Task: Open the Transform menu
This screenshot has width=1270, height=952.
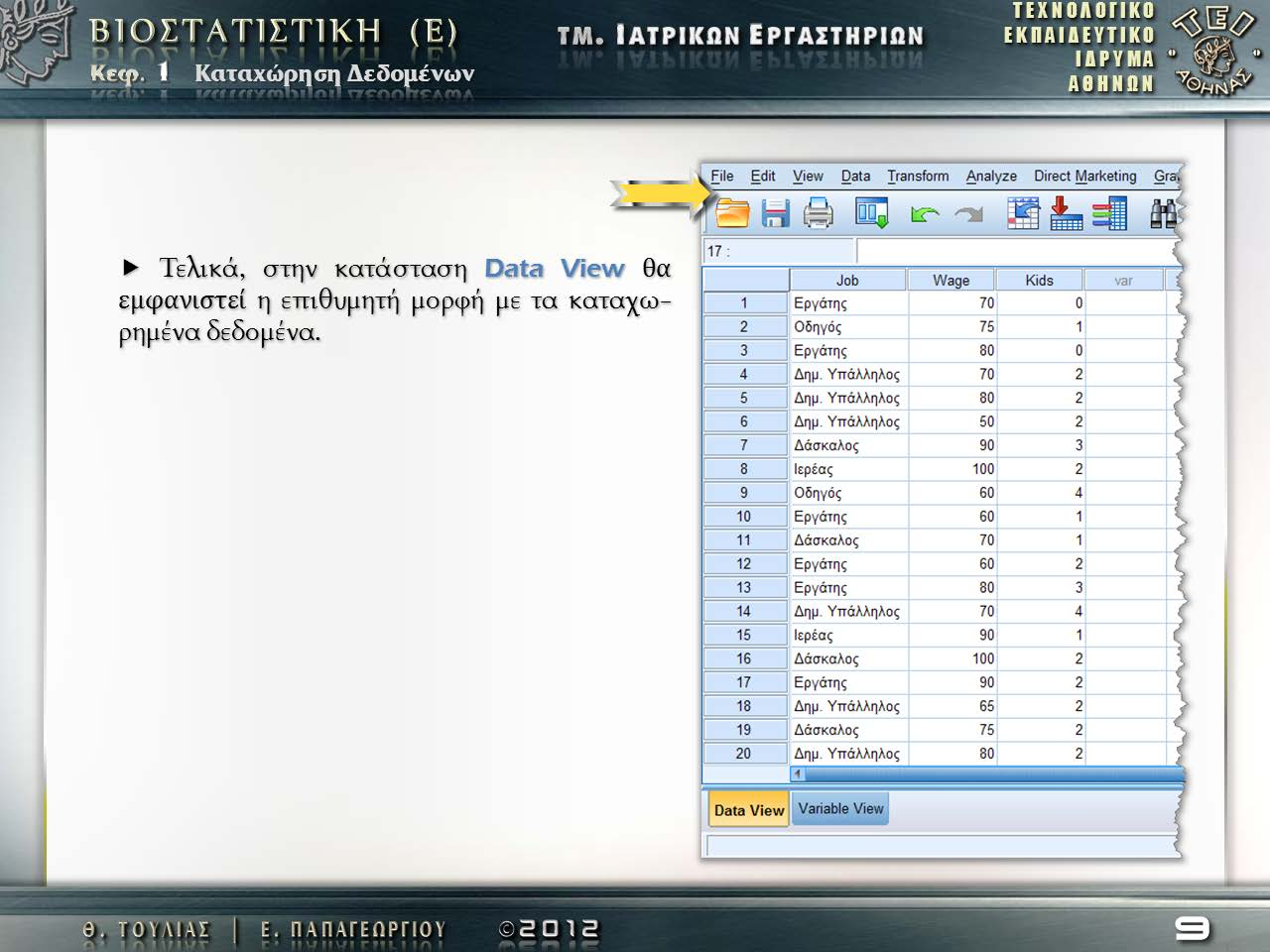Action: (918, 177)
